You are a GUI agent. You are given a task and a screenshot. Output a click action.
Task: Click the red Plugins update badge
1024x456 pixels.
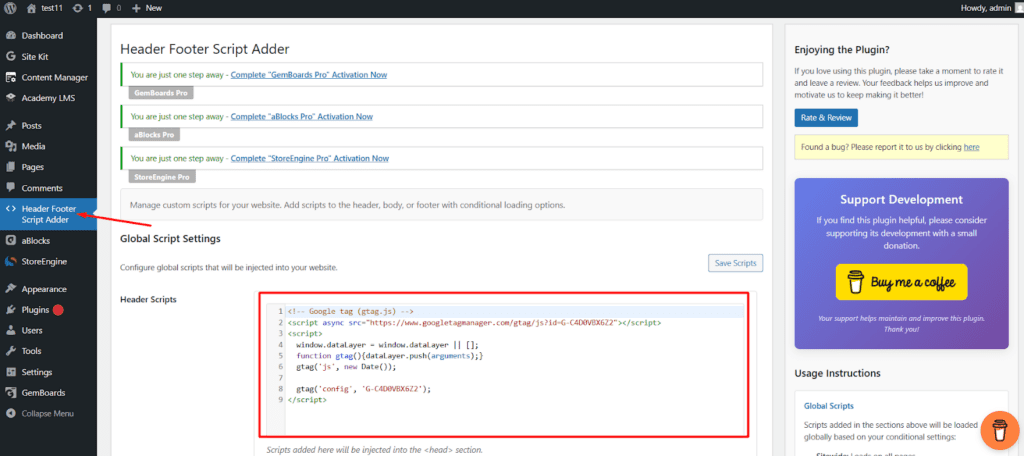[58, 310]
